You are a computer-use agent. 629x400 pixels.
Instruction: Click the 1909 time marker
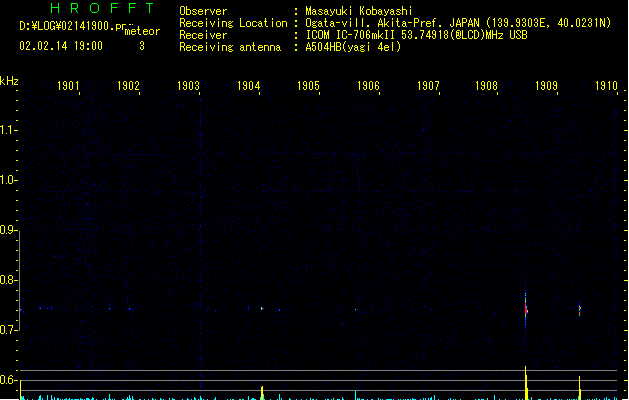click(x=546, y=86)
